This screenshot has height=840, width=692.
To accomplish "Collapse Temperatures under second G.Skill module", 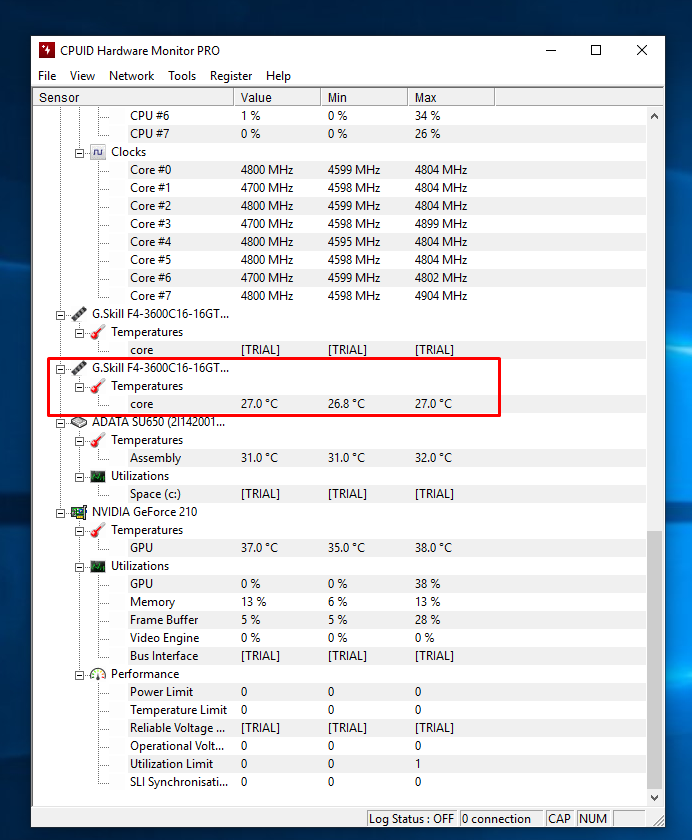I will click(x=79, y=387).
